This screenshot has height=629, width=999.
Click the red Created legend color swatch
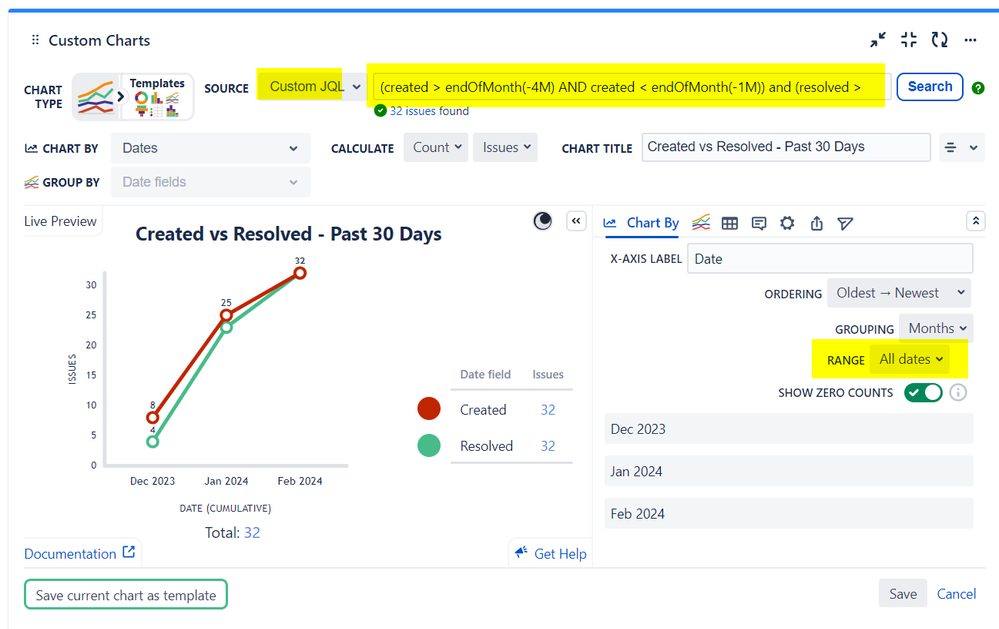tap(429, 408)
